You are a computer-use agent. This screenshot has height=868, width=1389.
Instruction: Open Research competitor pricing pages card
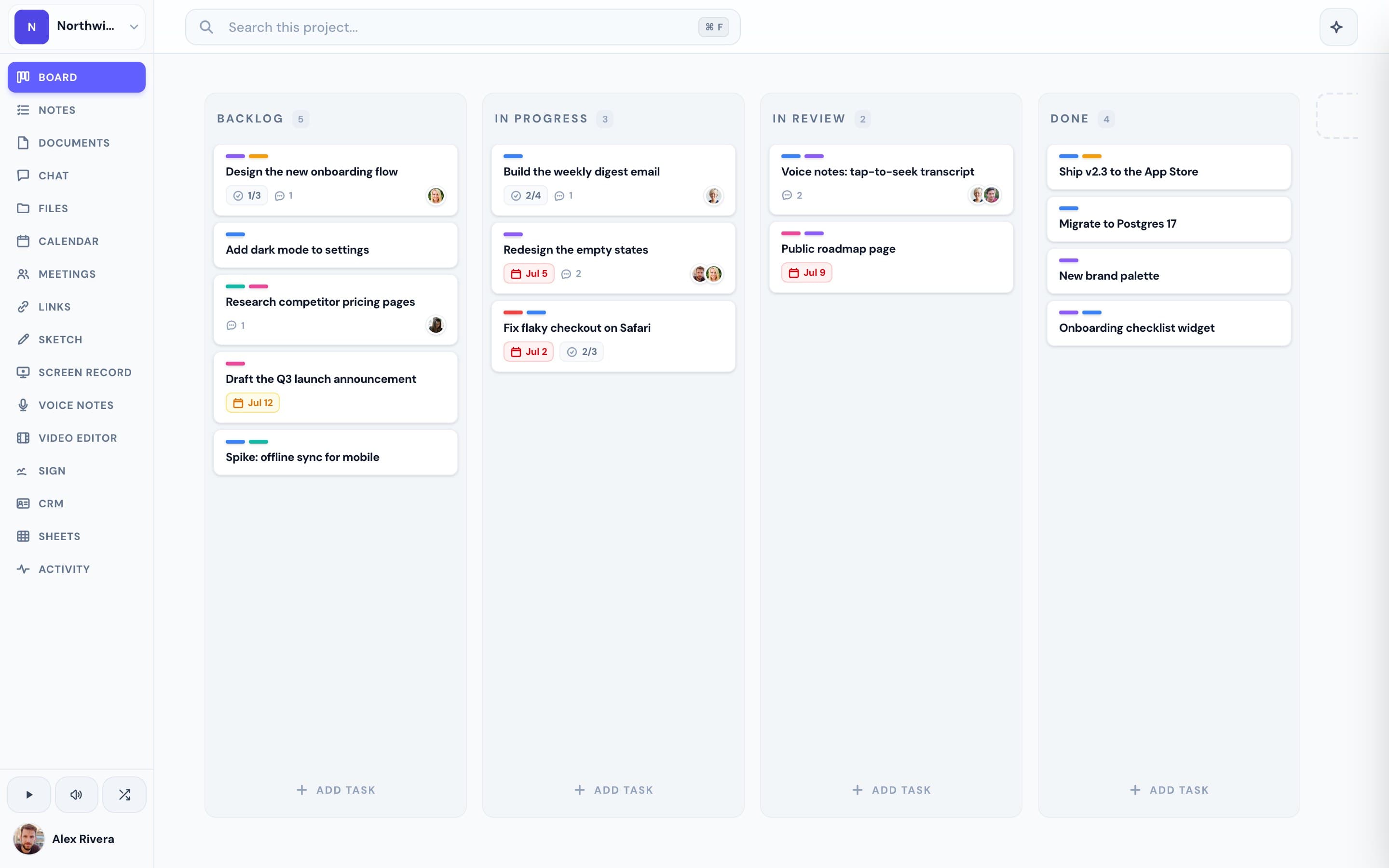click(336, 310)
